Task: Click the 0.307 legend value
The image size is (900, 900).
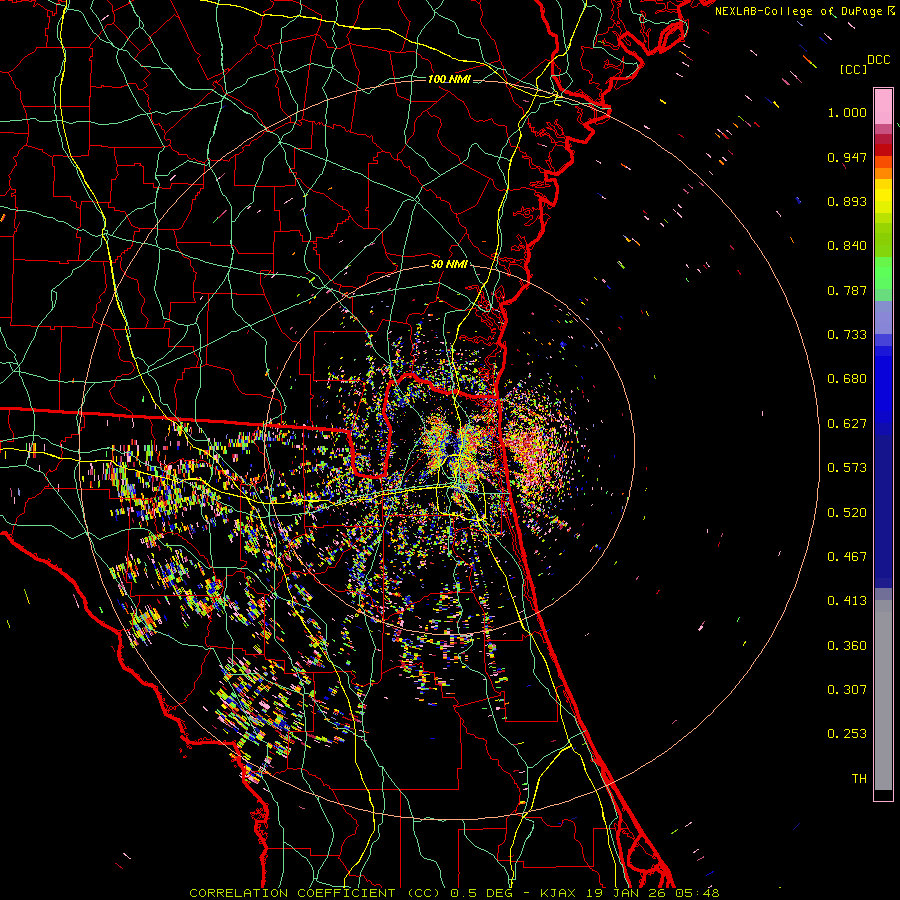Action: pyautogui.click(x=847, y=690)
